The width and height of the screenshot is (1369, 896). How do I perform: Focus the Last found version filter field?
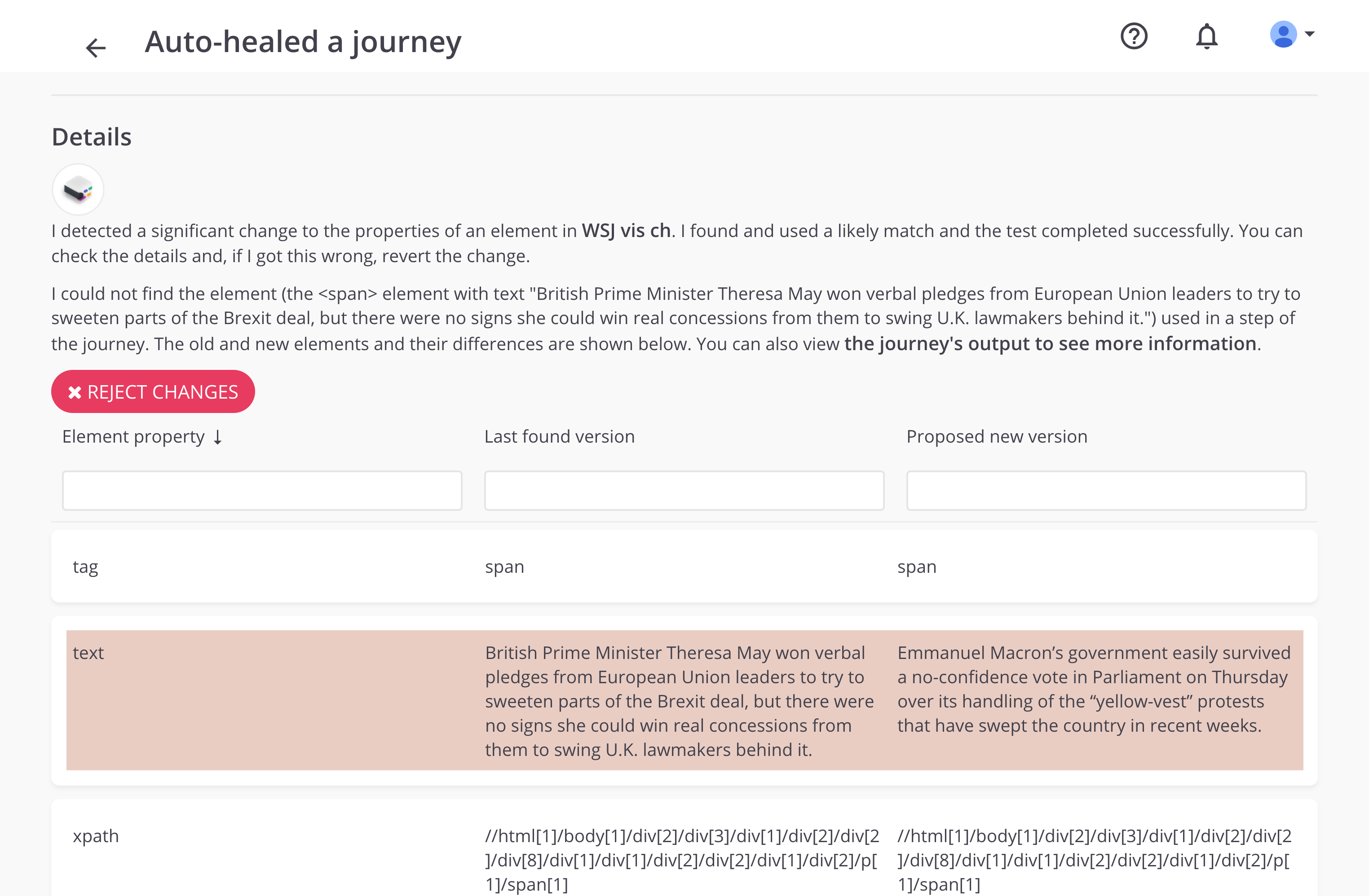[684, 490]
